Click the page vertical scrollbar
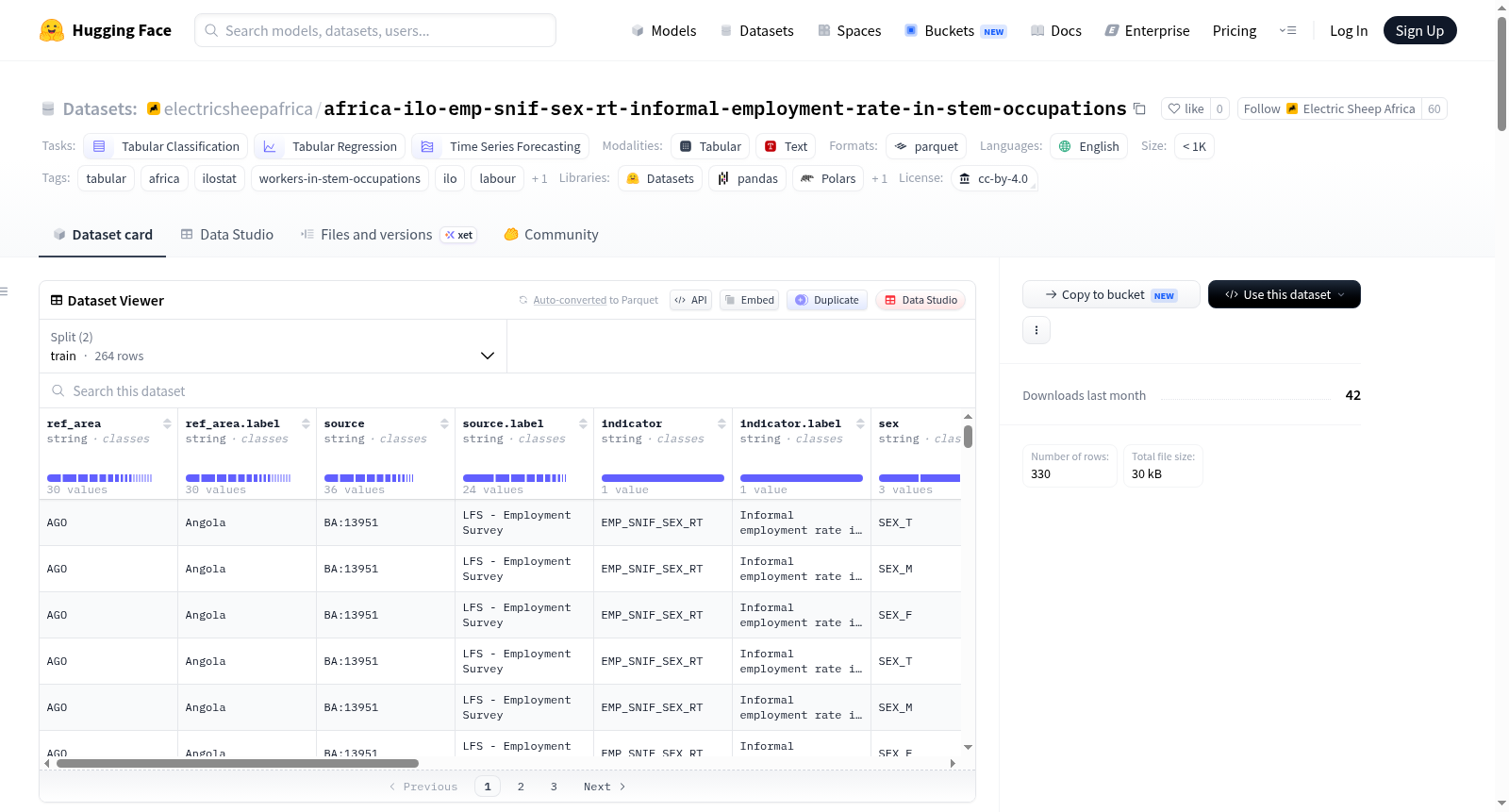Screen dimensions: 1509x812 tap(1502, 74)
